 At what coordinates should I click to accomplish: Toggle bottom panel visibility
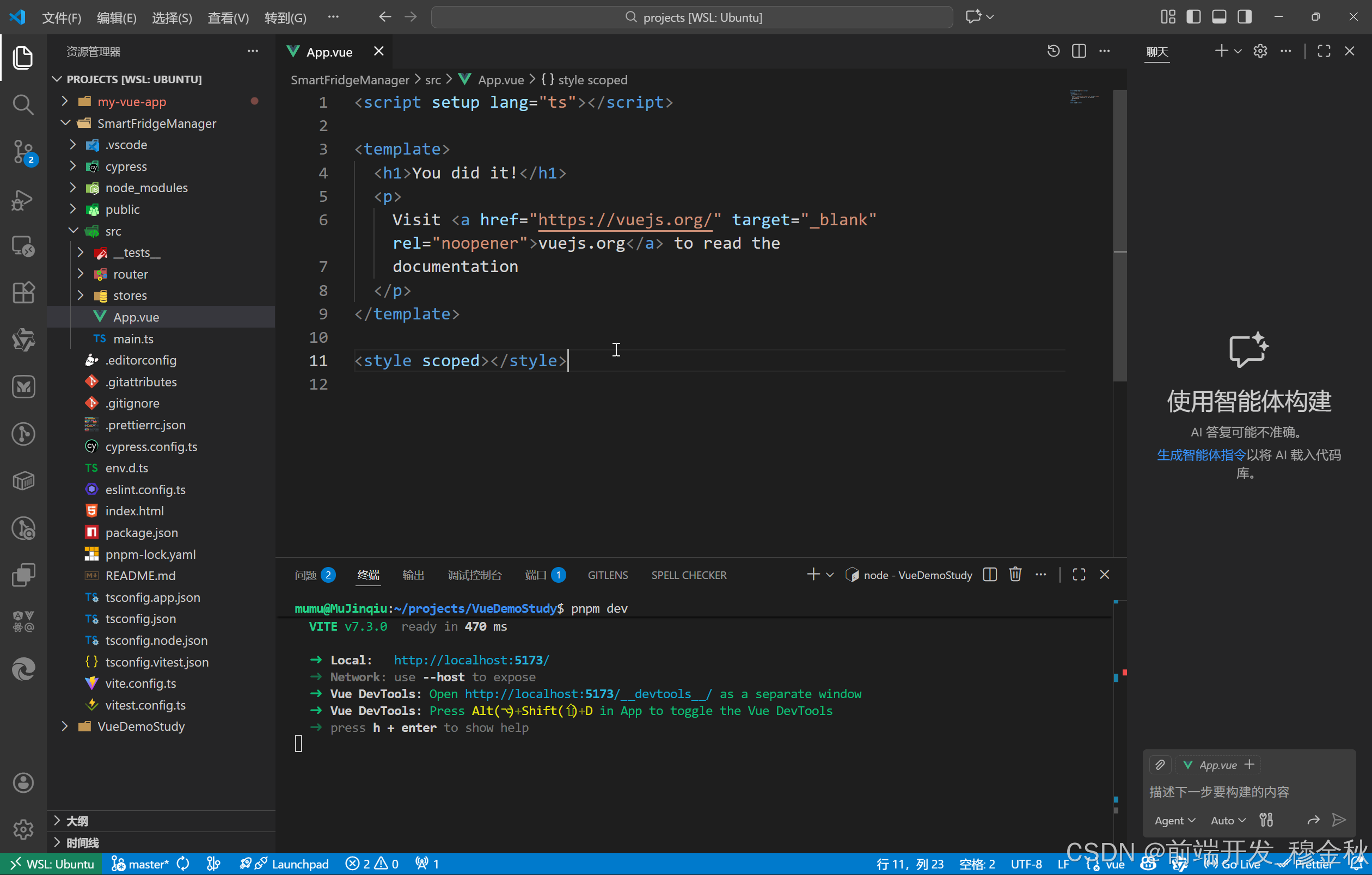pyautogui.click(x=1218, y=17)
